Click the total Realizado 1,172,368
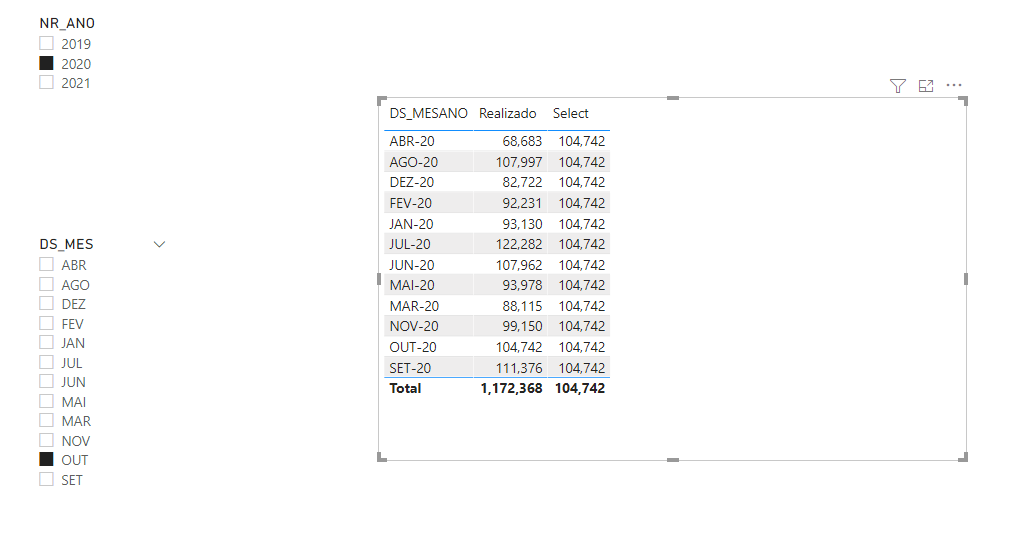The image size is (1034, 539). tap(511, 388)
